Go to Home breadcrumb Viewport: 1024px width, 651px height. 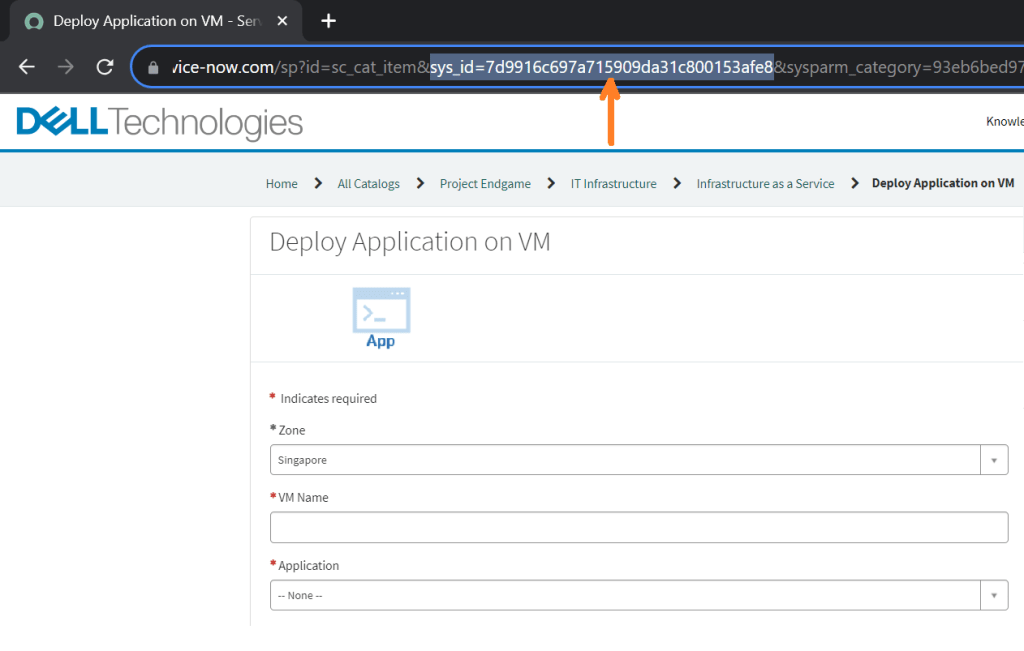(x=281, y=184)
